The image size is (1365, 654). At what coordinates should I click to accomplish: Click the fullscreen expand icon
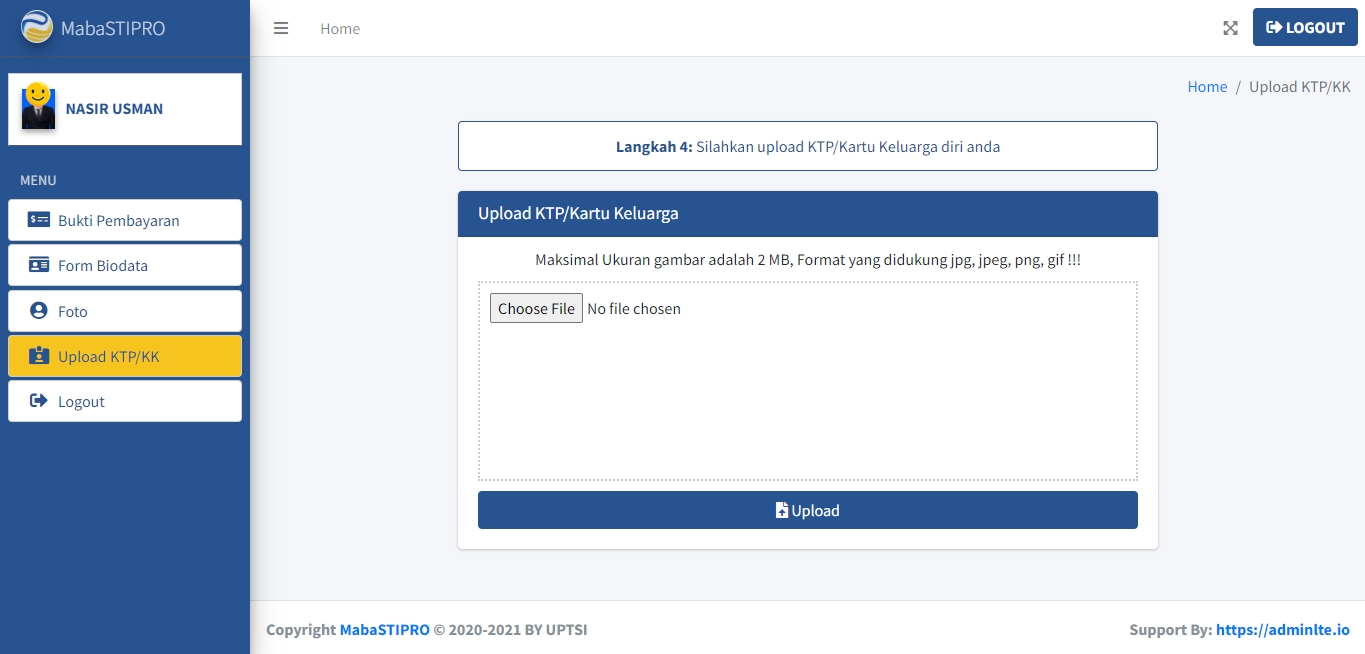(1230, 28)
